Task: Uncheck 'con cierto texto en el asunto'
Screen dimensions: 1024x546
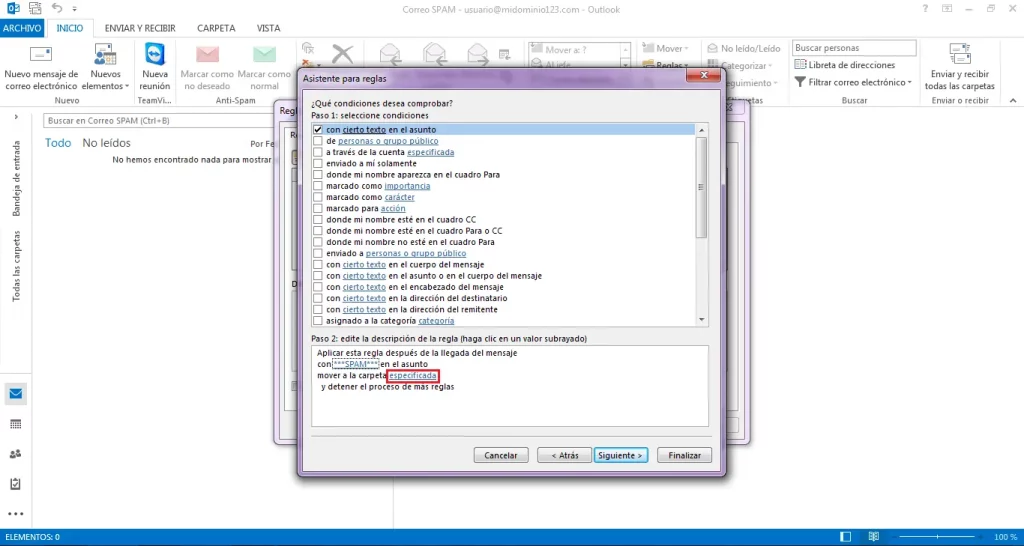Action: (x=318, y=130)
